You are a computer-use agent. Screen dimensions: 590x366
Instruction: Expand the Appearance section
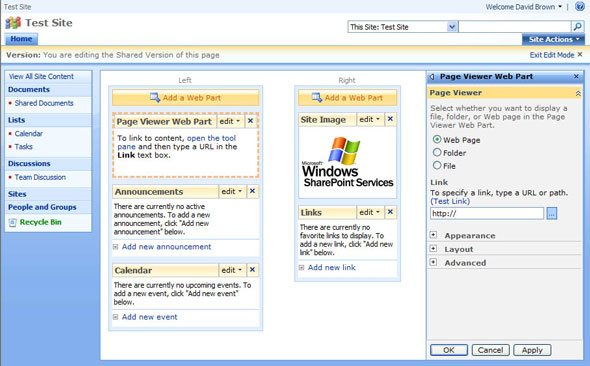(433, 235)
